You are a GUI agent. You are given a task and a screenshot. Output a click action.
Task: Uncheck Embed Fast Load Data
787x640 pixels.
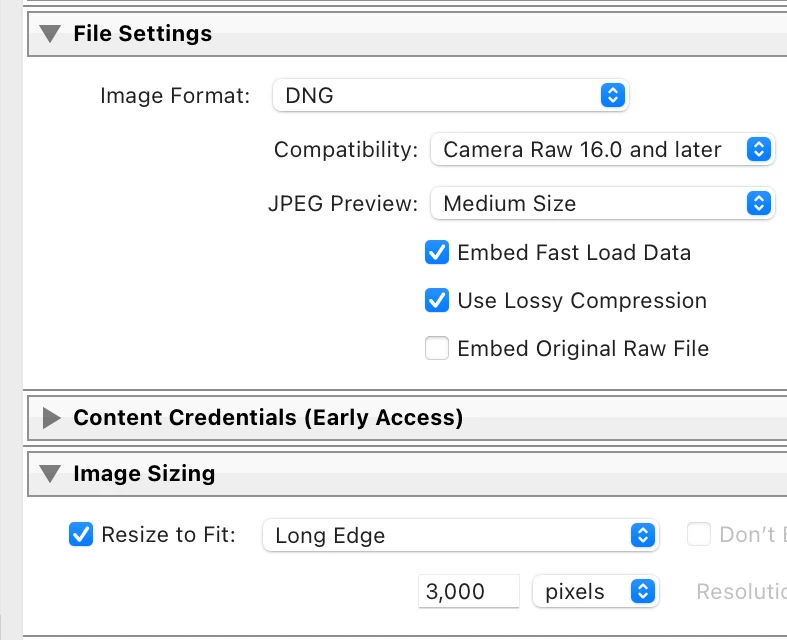pos(437,253)
